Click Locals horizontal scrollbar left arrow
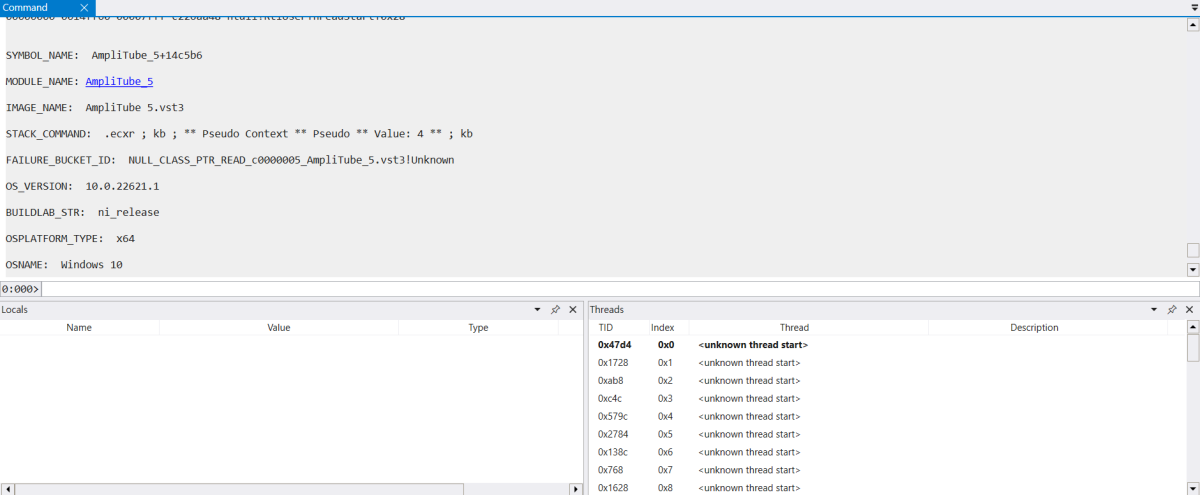Screen dimensions: 1200x495 [x=8, y=489]
